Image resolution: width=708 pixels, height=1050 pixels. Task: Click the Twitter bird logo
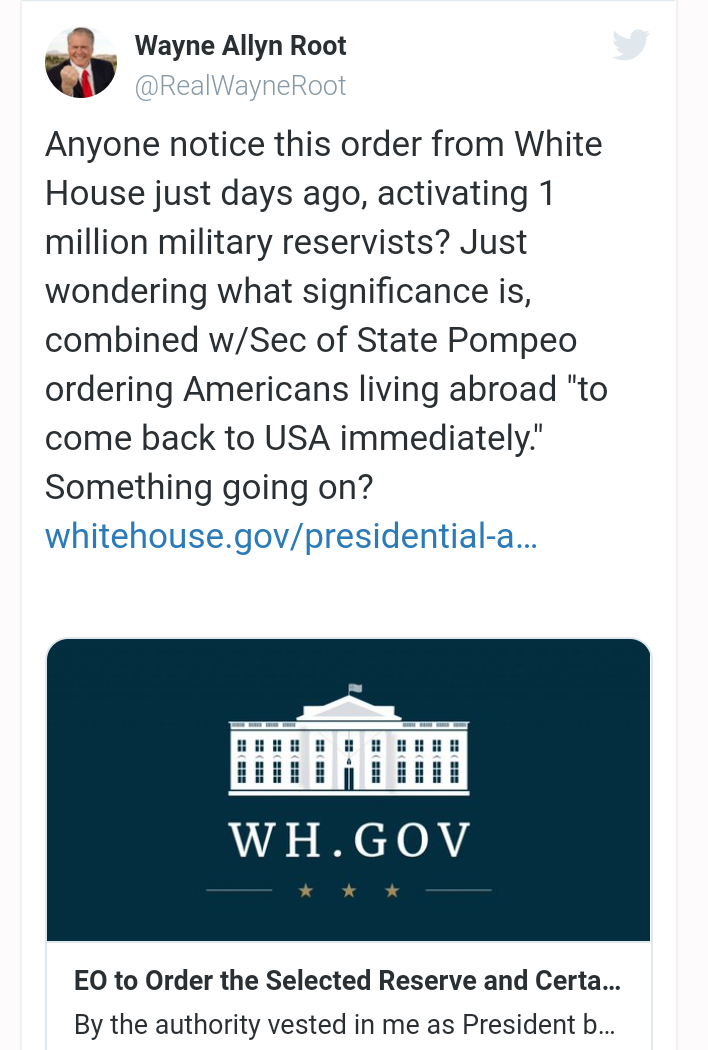click(x=630, y=46)
